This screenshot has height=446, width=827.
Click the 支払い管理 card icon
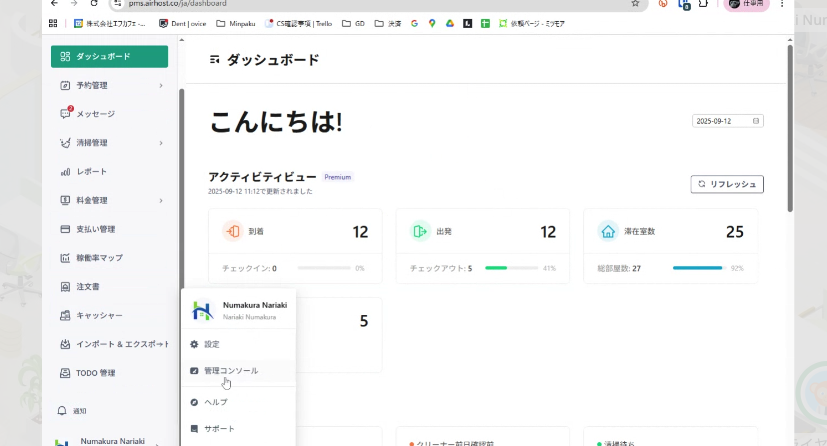(x=65, y=229)
